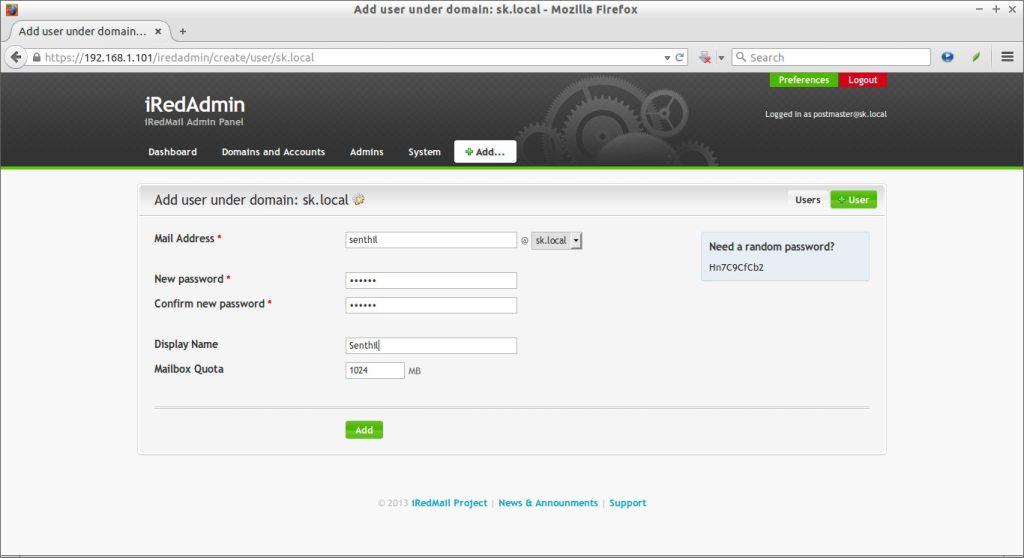Image resolution: width=1024 pixels, height=558 pixels.
Task: Expand the sk.local domain dropdown
Action: [x=575, y=240]
